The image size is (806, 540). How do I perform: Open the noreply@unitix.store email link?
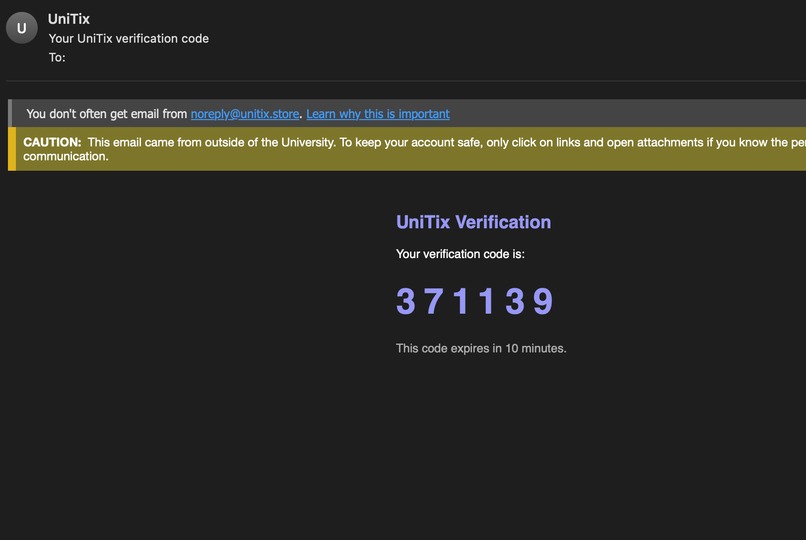[x=245, y=114]
